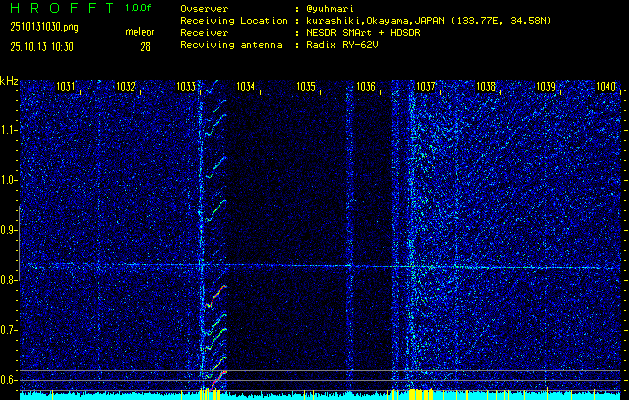The width and height of the screenshot is (629, 400).
Task: Click the 1.00f version label
Action: (x=138, y=8)
